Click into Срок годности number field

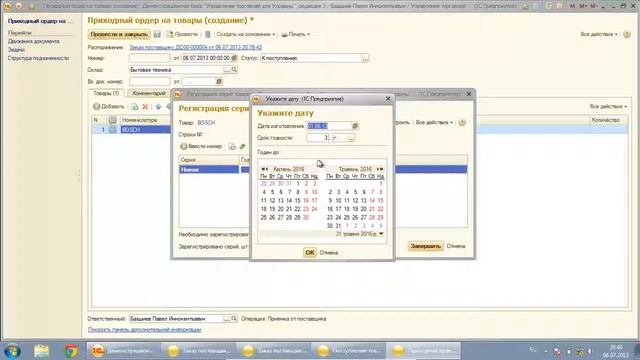click(x=318, y=138)
